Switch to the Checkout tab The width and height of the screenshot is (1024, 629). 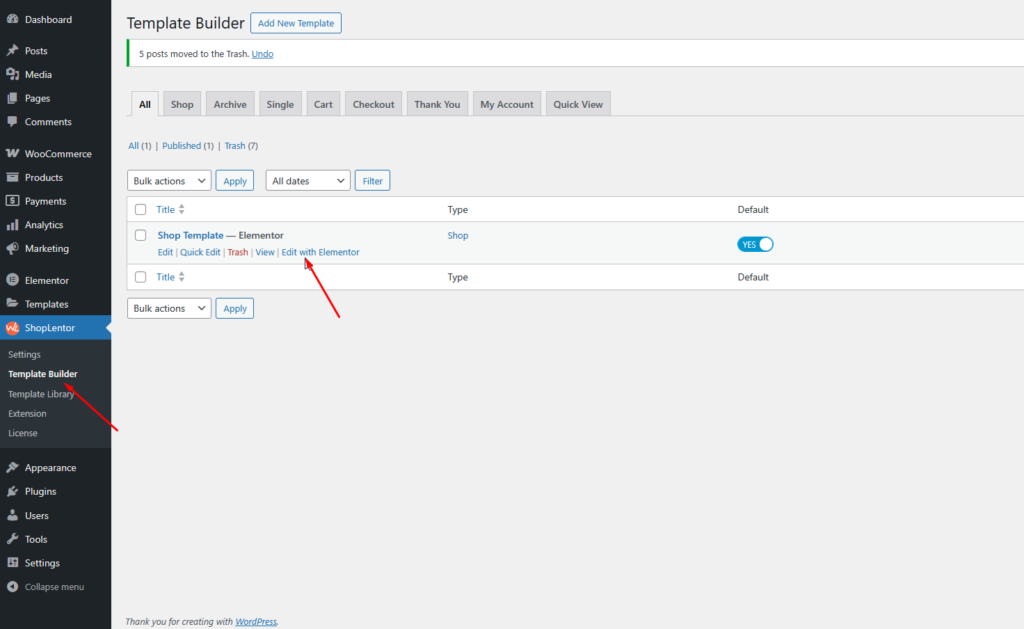coord(374,104)
